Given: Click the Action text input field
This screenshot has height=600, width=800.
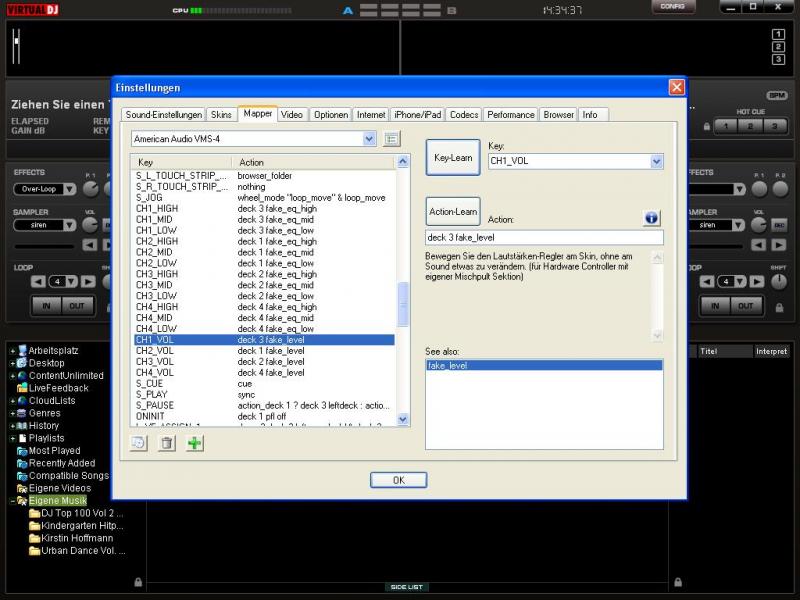Looking at the screenshot, I should (x=544, y=238).
